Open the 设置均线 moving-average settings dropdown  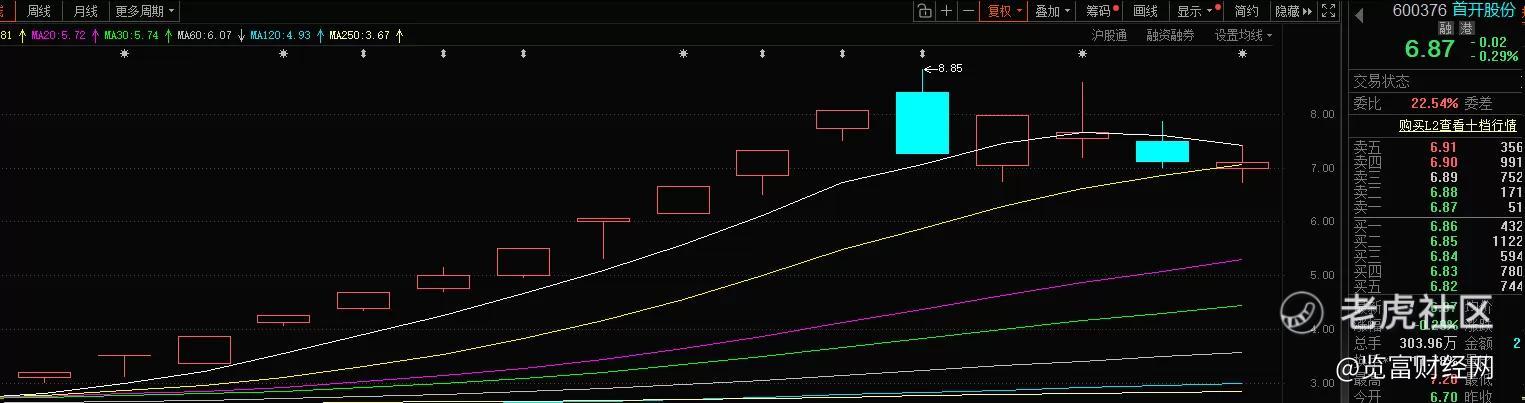pos(1243,35)
